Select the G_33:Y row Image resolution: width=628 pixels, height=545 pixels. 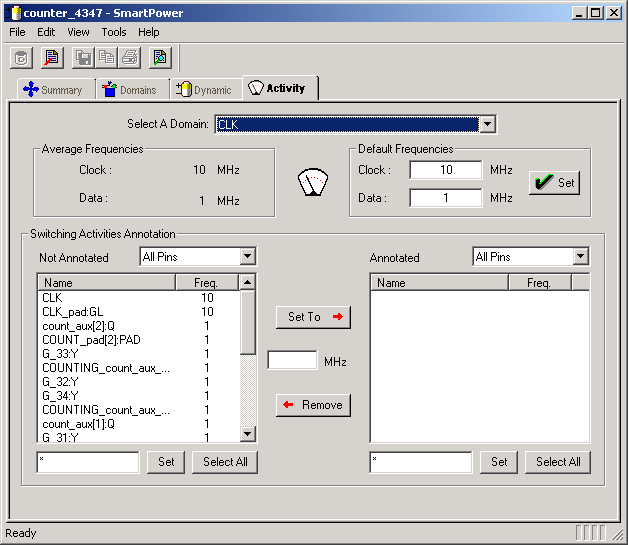(139, 354)
